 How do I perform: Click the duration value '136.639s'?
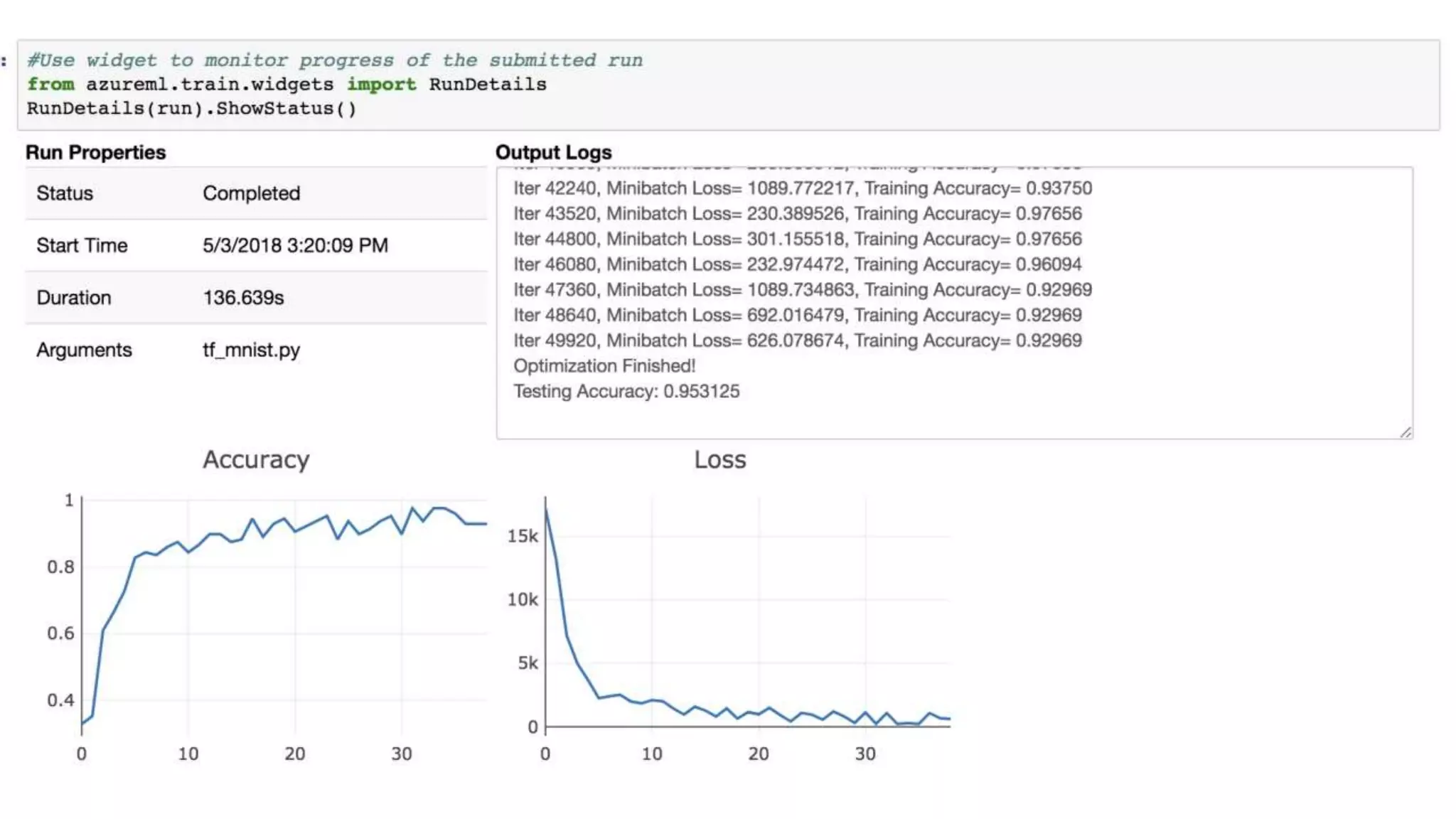(243, 297)
